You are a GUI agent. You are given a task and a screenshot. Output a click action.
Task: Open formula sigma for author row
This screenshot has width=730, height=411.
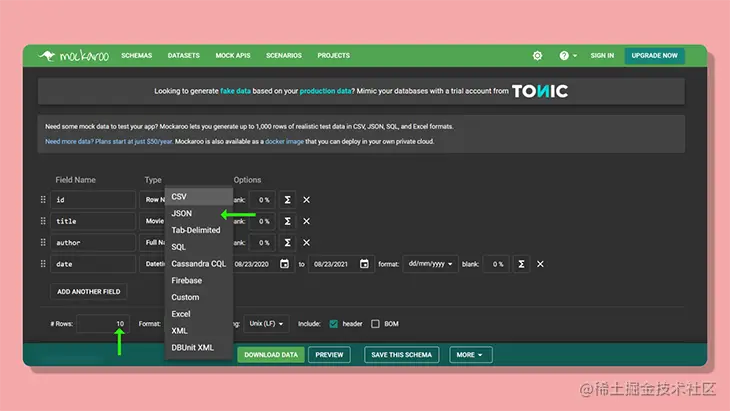[287, 243]
